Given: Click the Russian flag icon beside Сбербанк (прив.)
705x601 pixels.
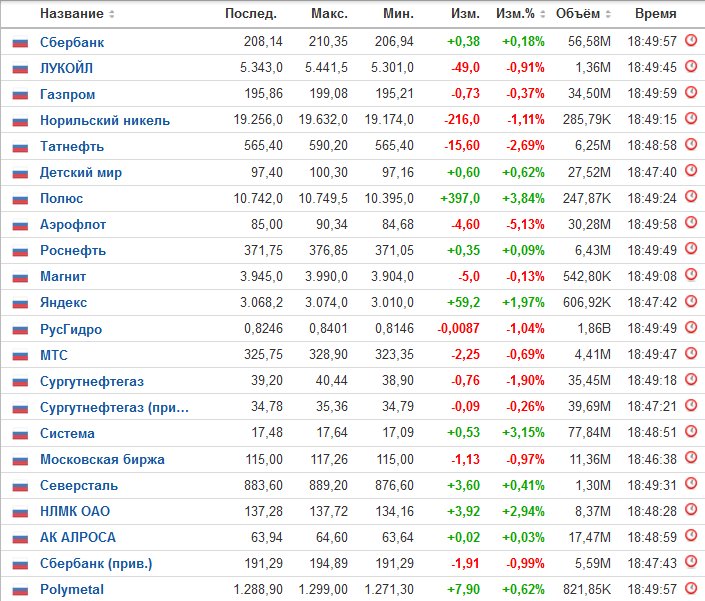Looking at the screenshot, I should [x=20, y=565].
